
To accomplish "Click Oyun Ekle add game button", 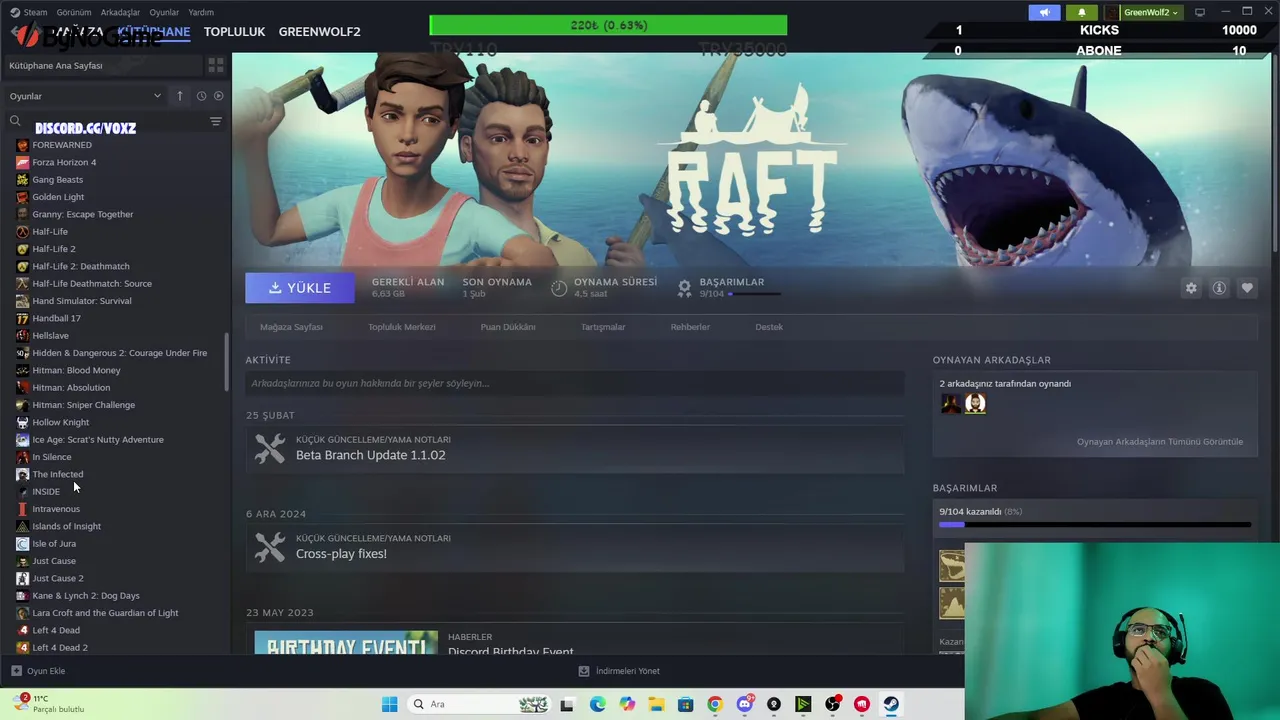I will click(x=38, y=671).
